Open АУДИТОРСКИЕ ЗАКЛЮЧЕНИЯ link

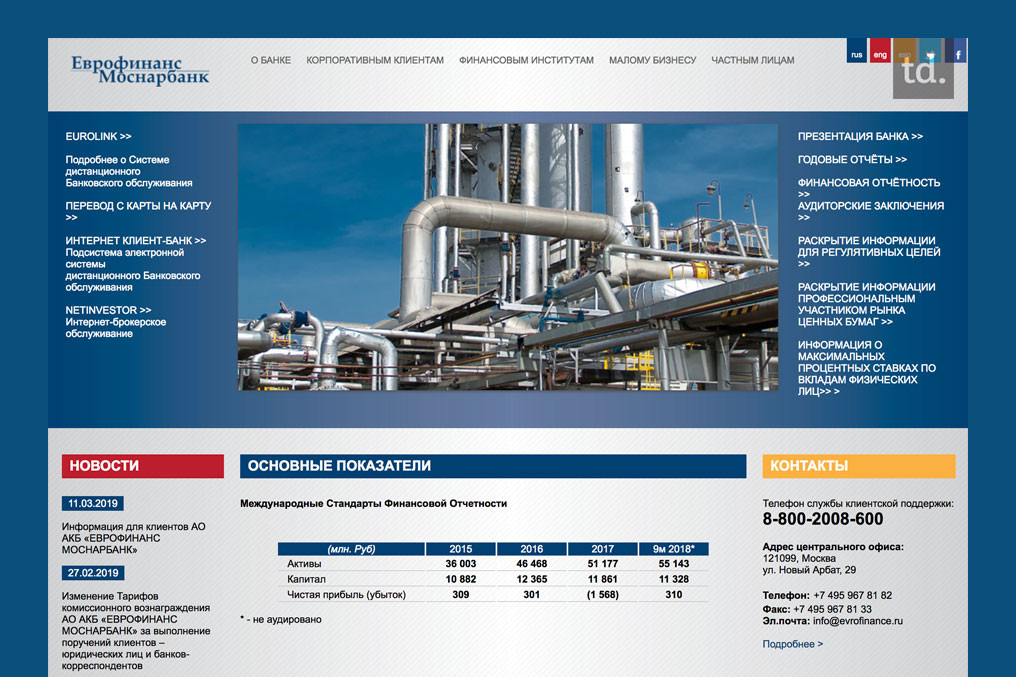[870, 211]
